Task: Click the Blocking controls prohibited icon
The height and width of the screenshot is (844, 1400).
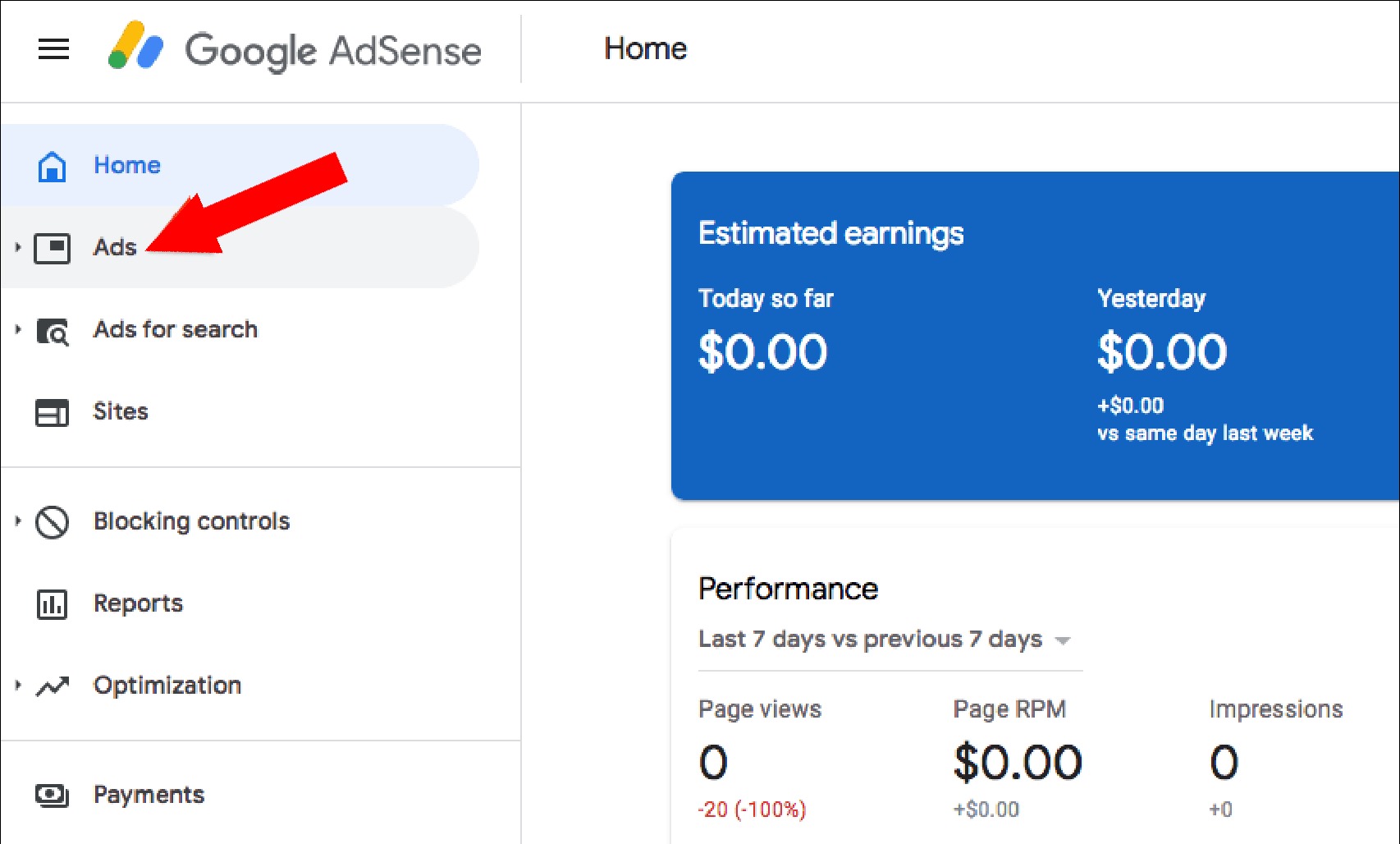Action: tap(52, 522)
